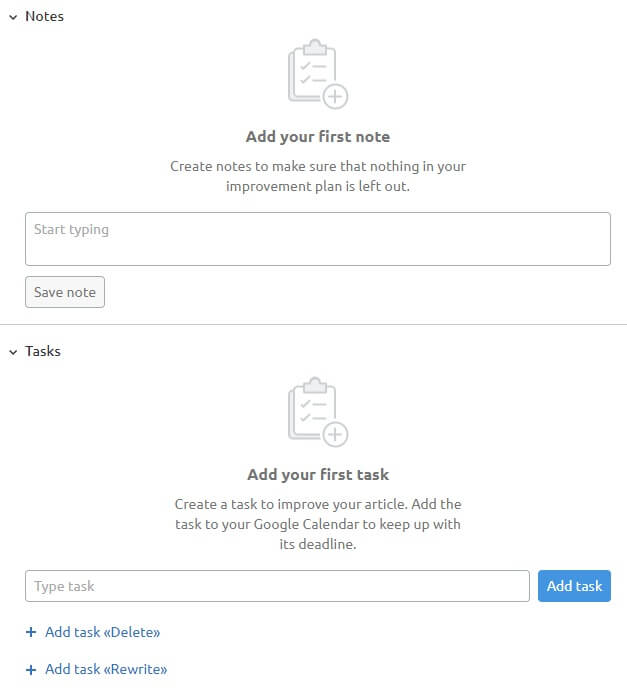Click the plus icon beside Add task «Rewrite»

(31, 669)
